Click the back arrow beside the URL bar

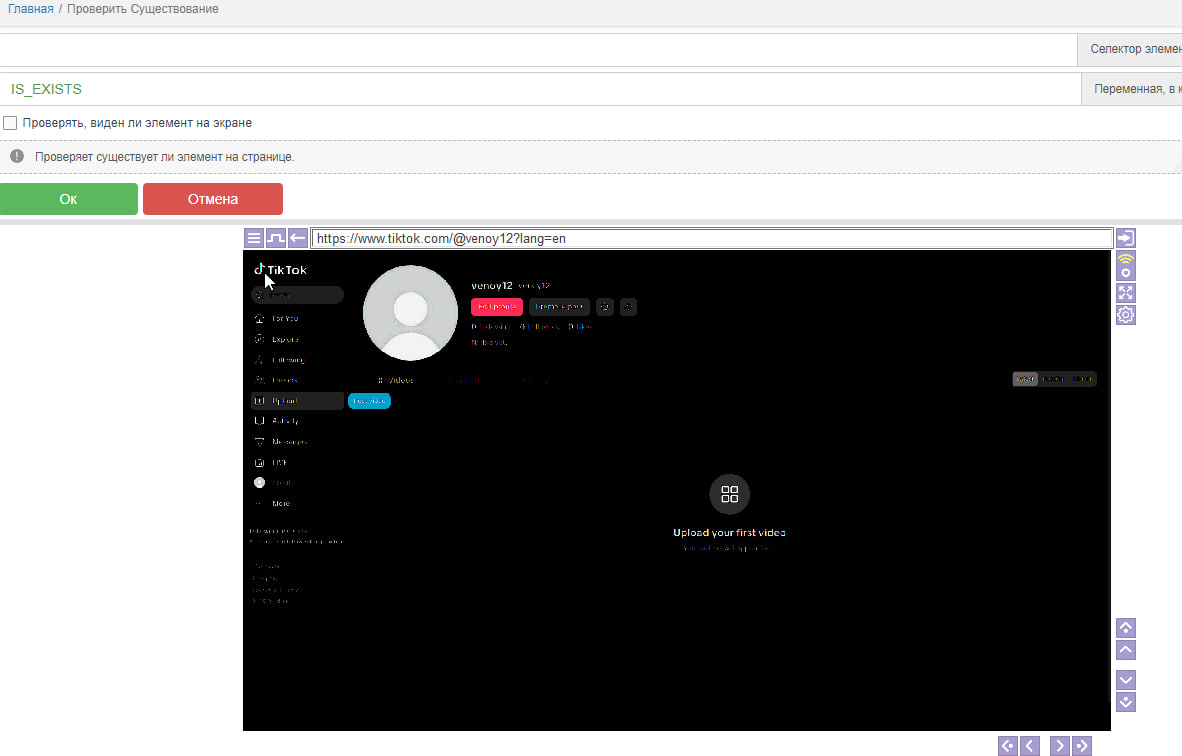[298, 239]
